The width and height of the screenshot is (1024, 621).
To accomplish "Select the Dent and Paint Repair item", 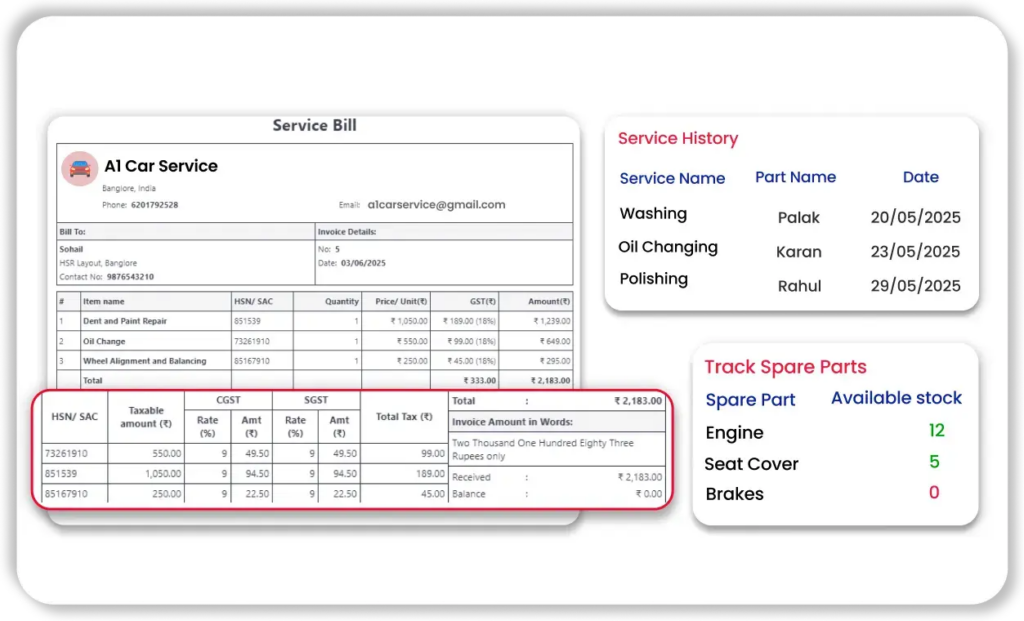I will pos(125,321).
